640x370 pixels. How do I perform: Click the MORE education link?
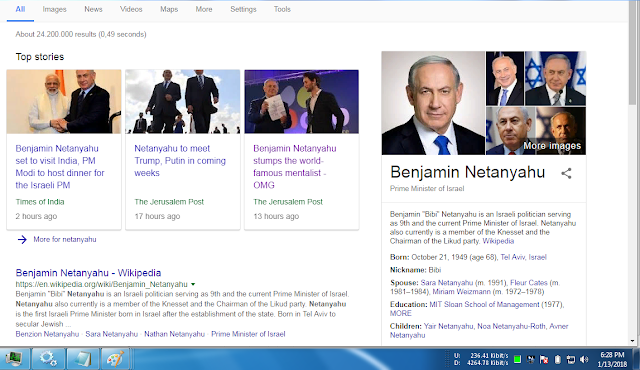pyautogui.click(x=401, y=314)
